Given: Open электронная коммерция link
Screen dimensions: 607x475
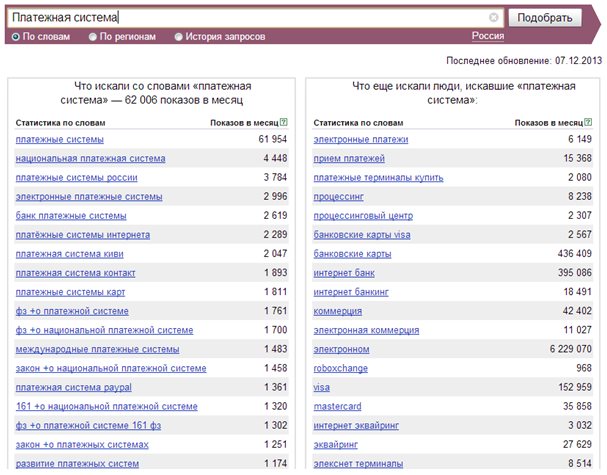Looking at the screenshot, I should tap(366, 330).
